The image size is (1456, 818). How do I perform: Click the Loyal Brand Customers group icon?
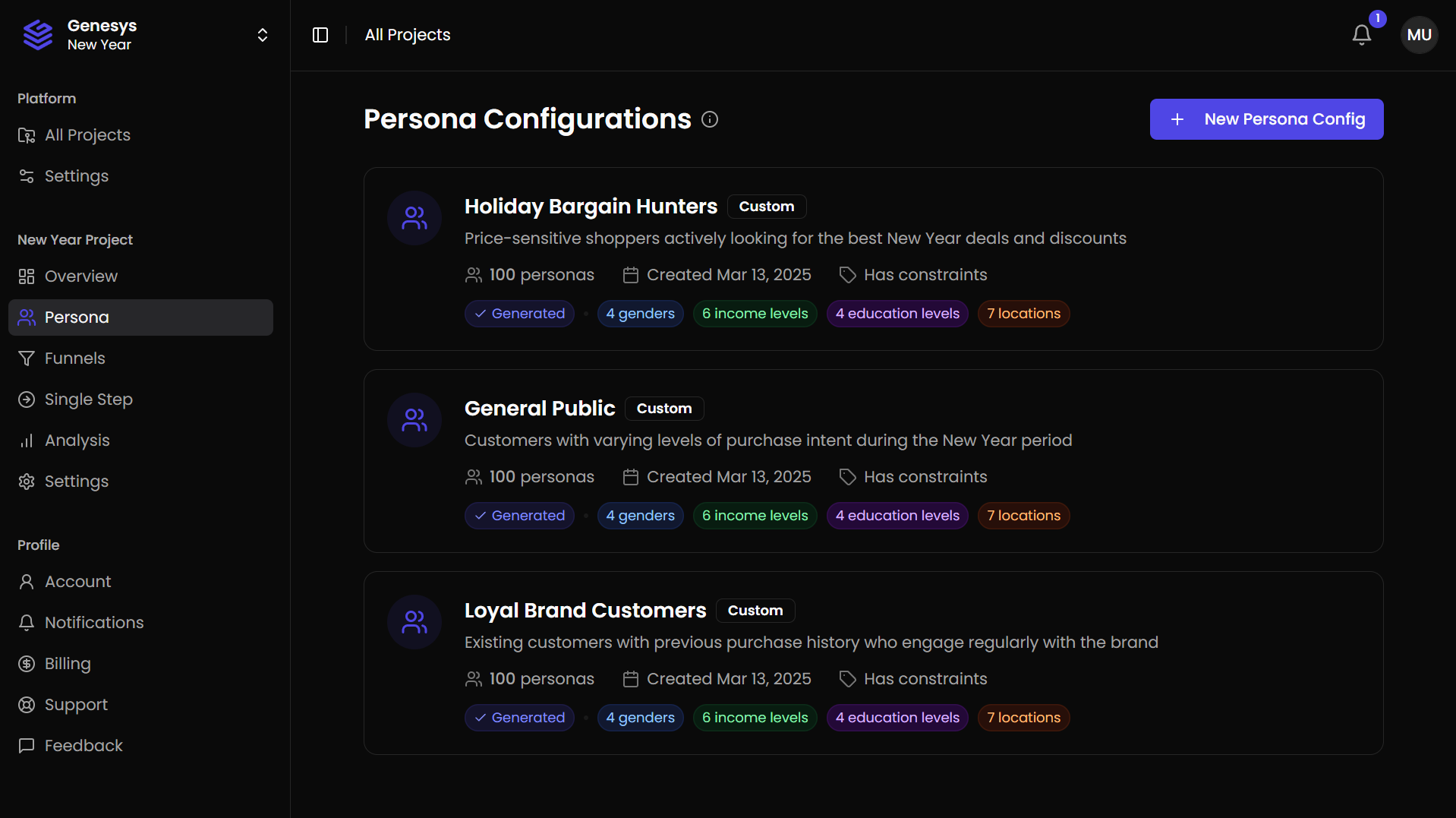click(x=414, y=622)
